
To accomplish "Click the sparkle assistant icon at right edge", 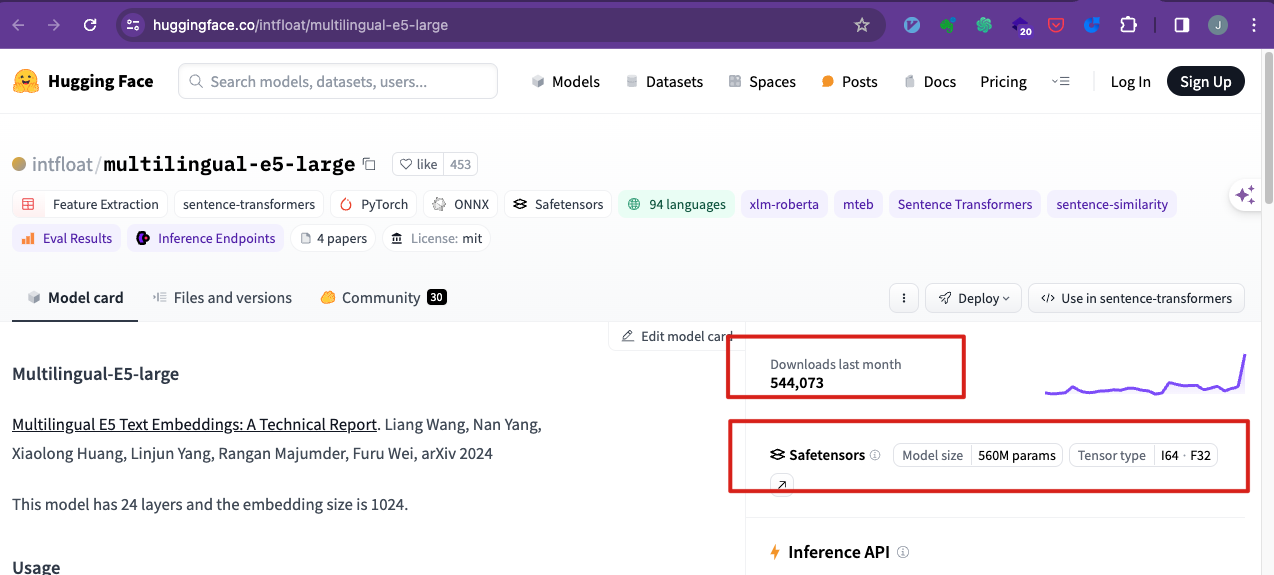I will tap(1245, 195).
